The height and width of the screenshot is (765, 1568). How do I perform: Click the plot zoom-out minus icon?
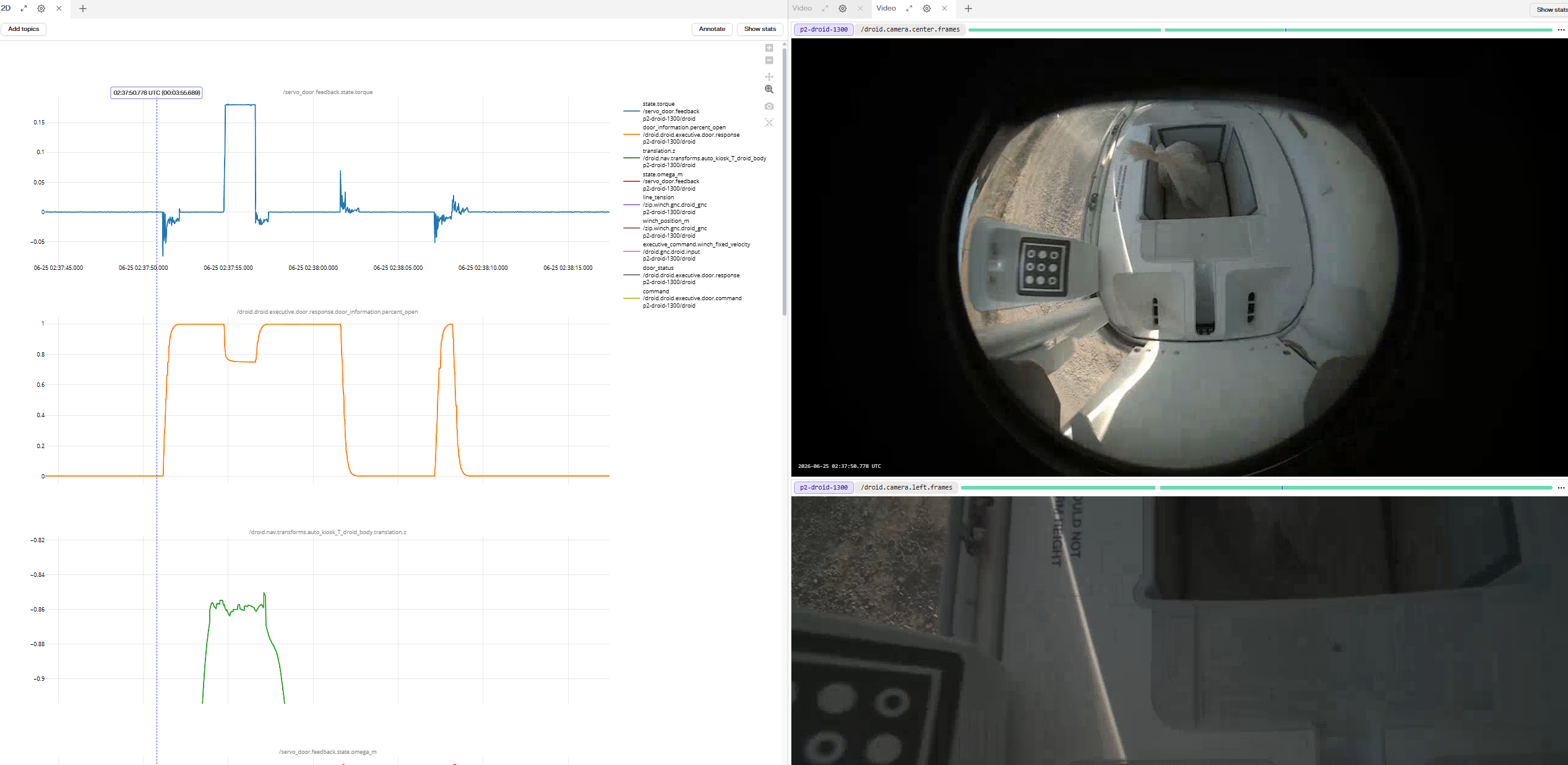[x=769, y=60]
